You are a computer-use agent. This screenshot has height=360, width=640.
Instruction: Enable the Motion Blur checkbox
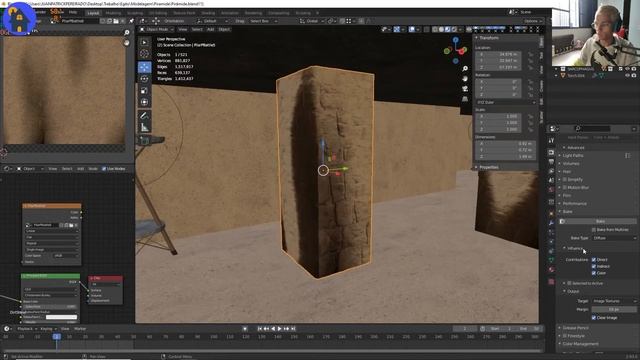point(565,187)
